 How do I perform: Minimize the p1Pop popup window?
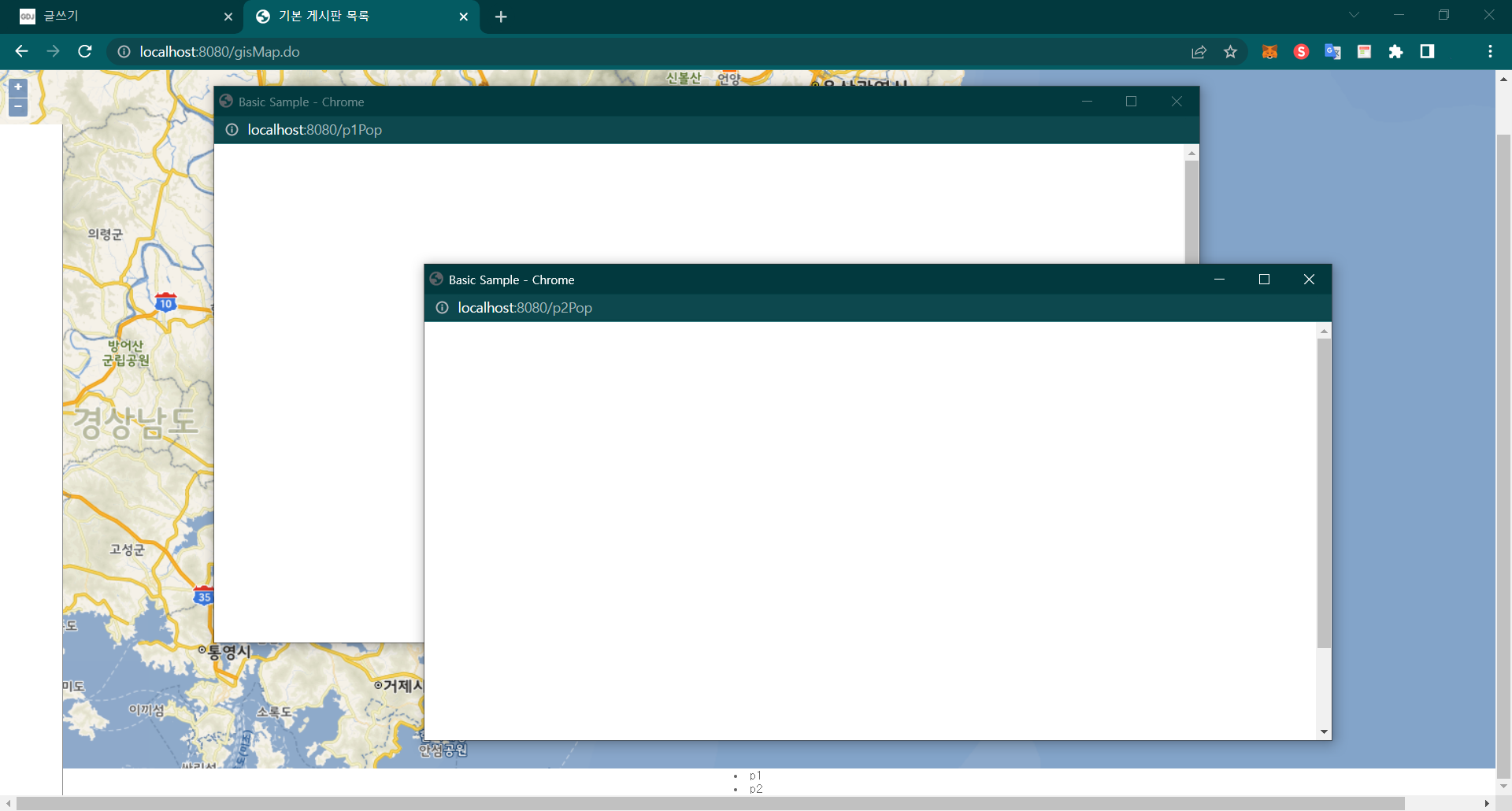1087,102
